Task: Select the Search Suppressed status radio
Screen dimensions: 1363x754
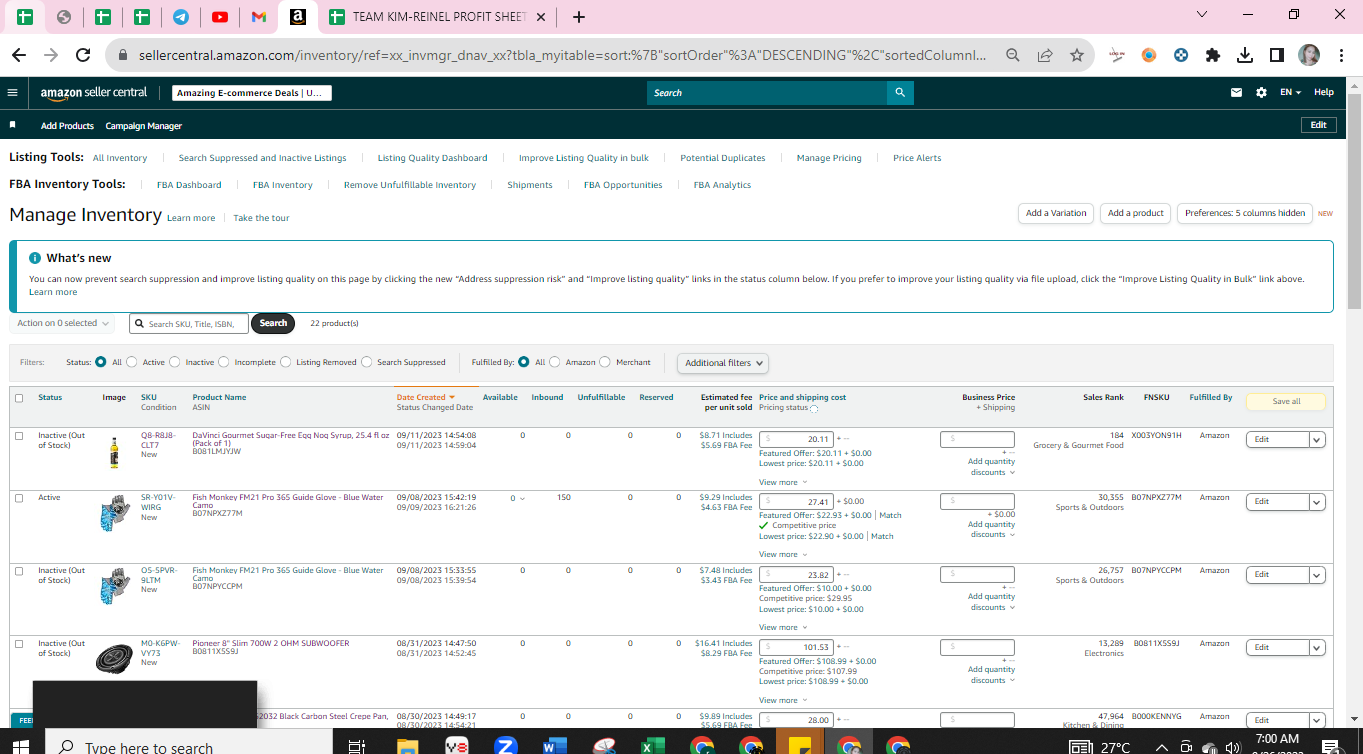Action: (367, 362)
